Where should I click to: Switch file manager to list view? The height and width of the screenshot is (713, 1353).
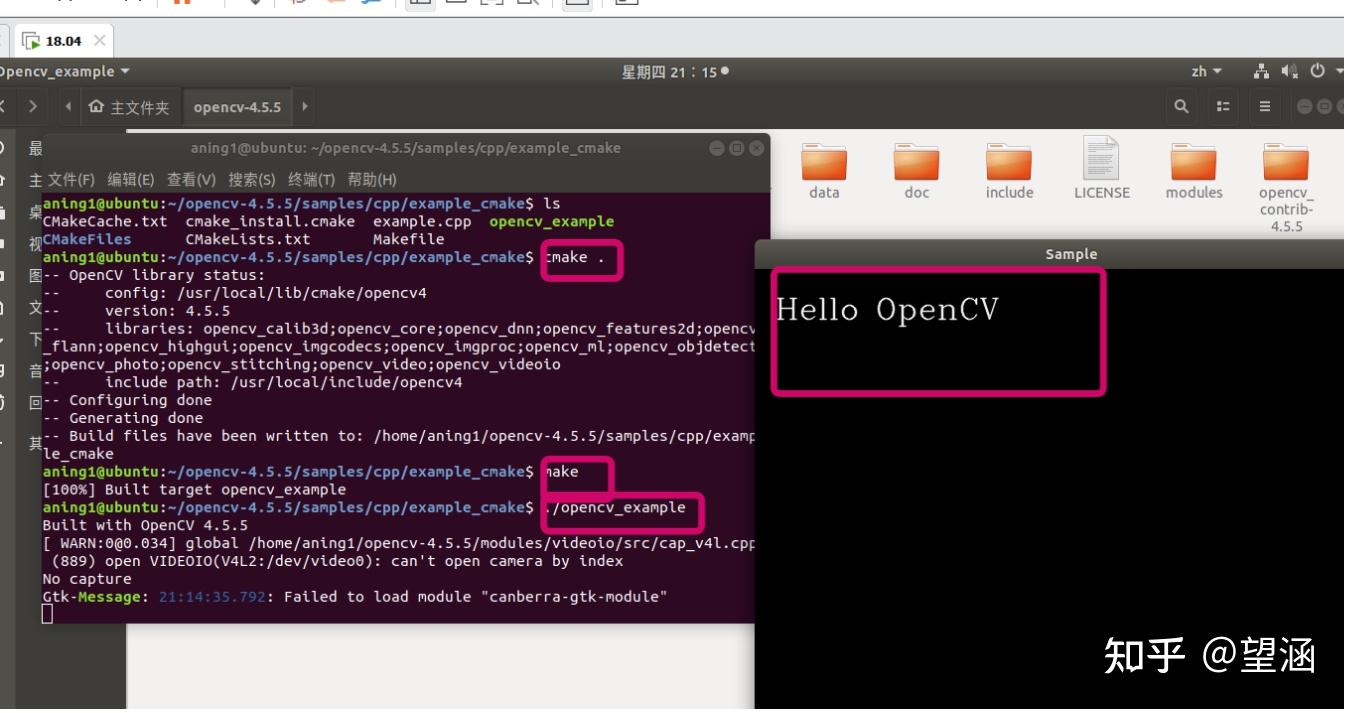click(1224, 106)
